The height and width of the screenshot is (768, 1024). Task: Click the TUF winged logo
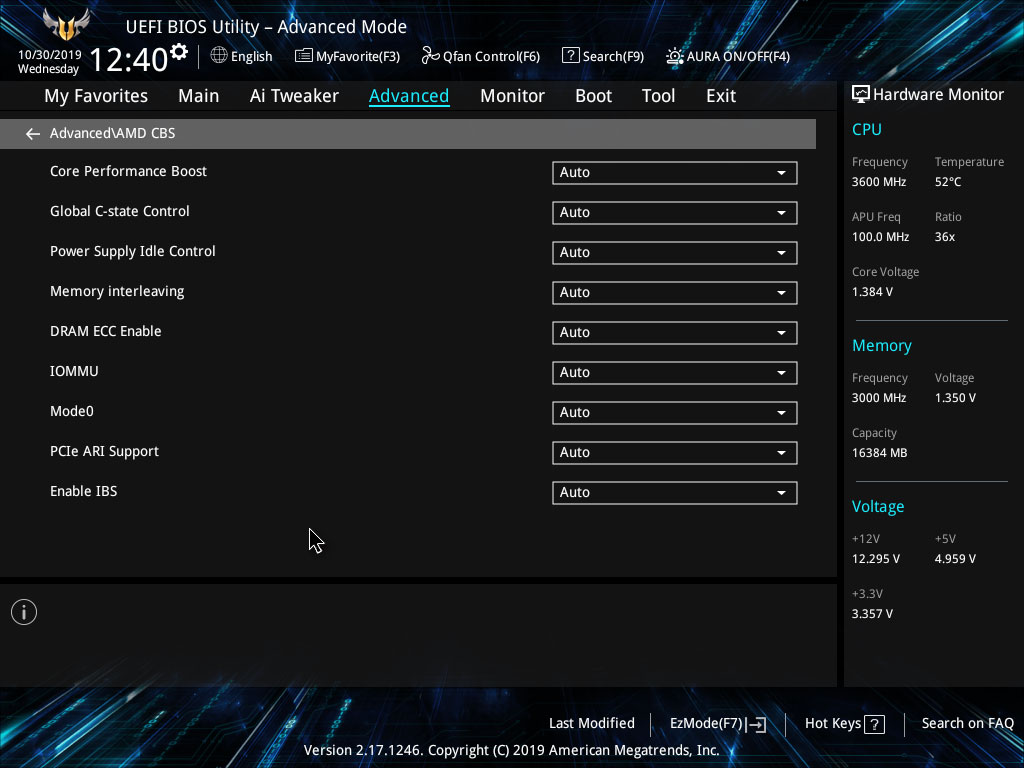[x=66, y=24]
